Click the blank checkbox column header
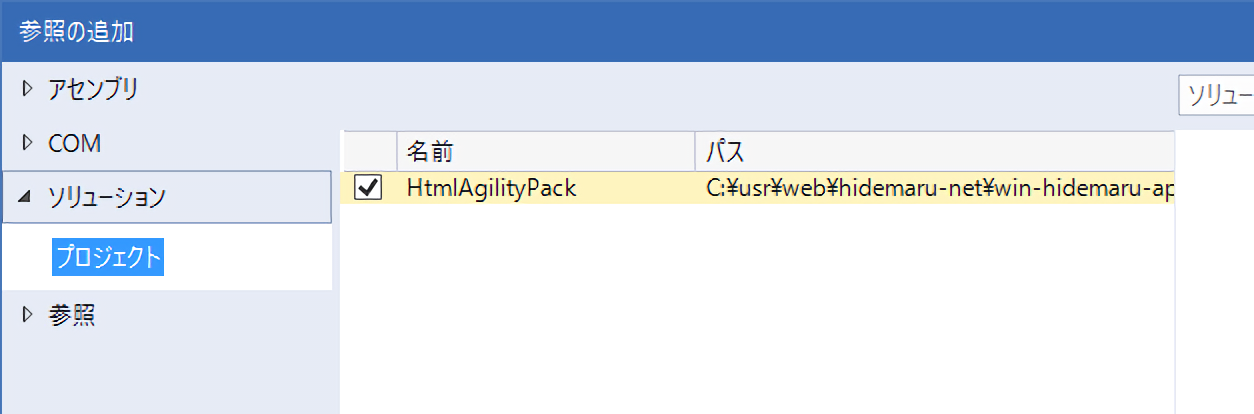 (368, 152)
